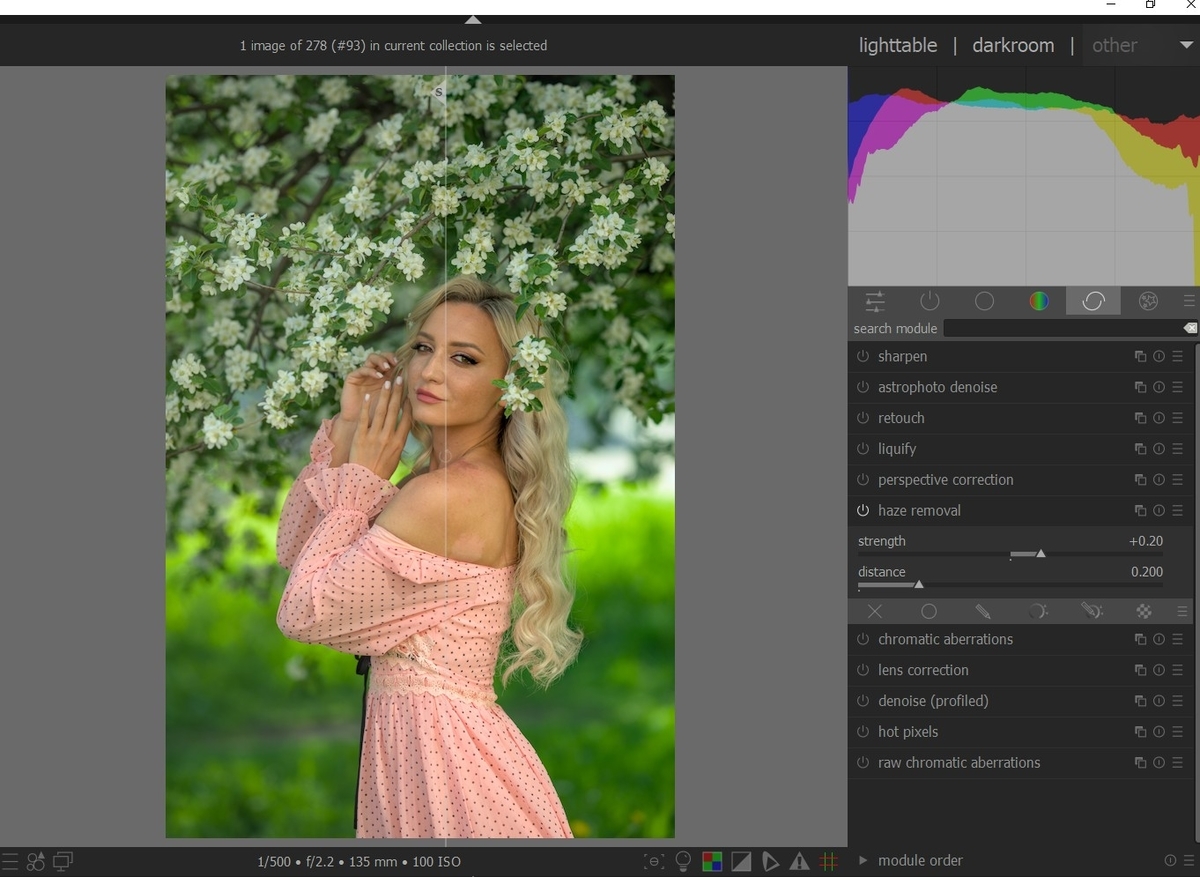Enable denoise (profiled) module

[x=863, y=702]
